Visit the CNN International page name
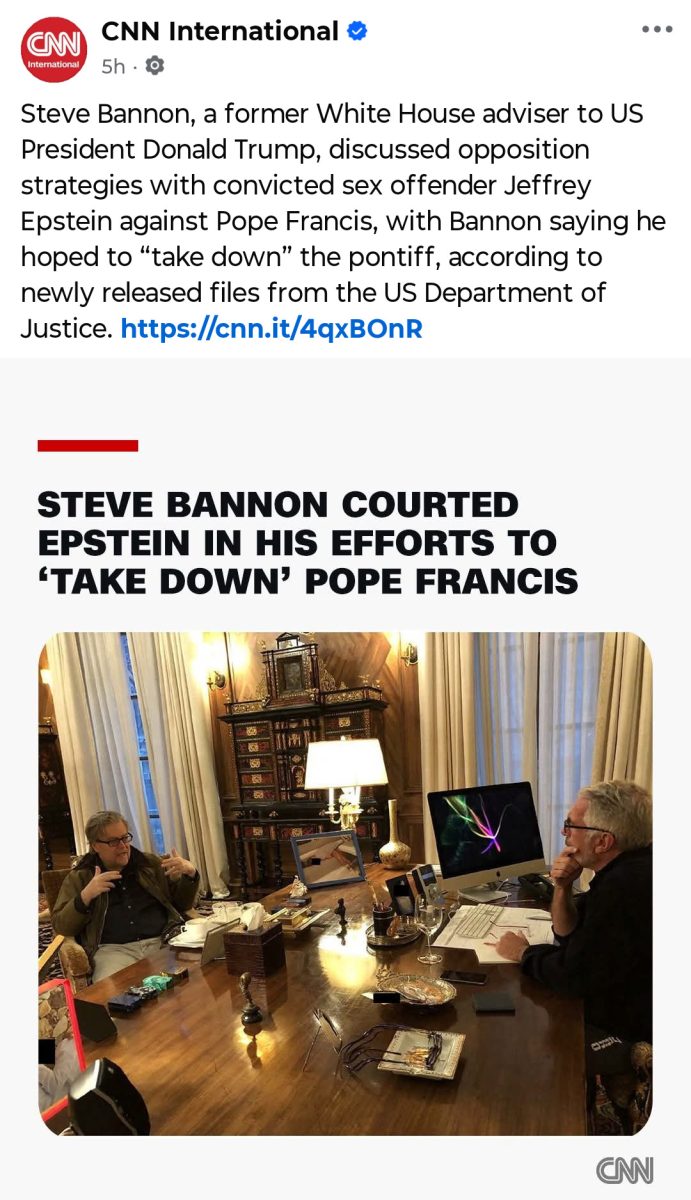The image size is (691, 1200). click(219, 31)
